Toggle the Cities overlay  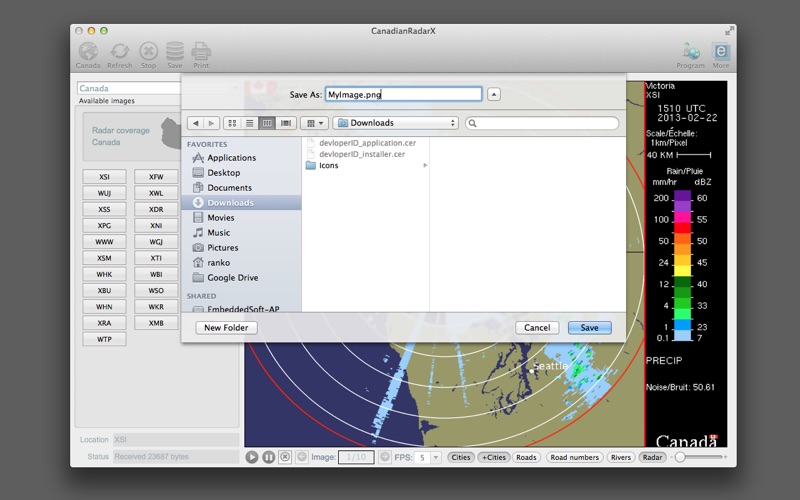[x=461, y=457]
